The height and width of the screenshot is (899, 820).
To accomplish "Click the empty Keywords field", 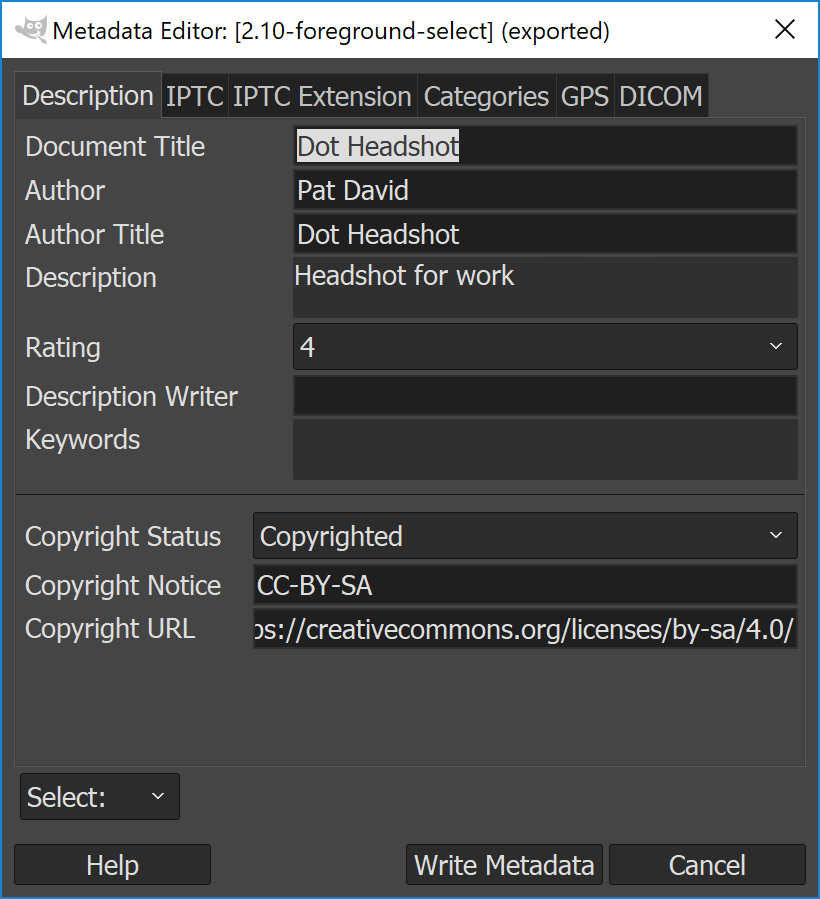I will [545, 450].
